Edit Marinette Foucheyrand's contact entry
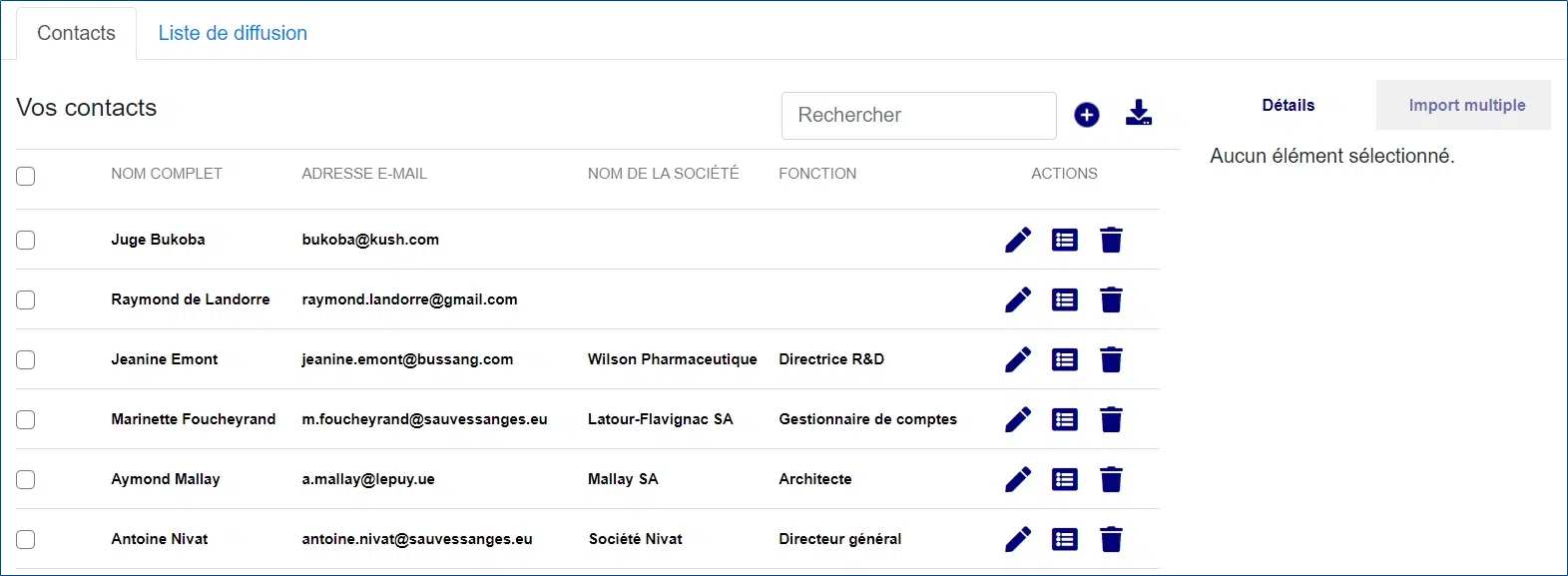 coord(1017,419)
